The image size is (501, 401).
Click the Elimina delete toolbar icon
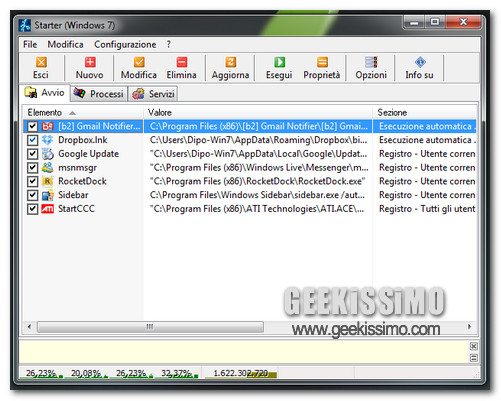click(x=182, y=62)
